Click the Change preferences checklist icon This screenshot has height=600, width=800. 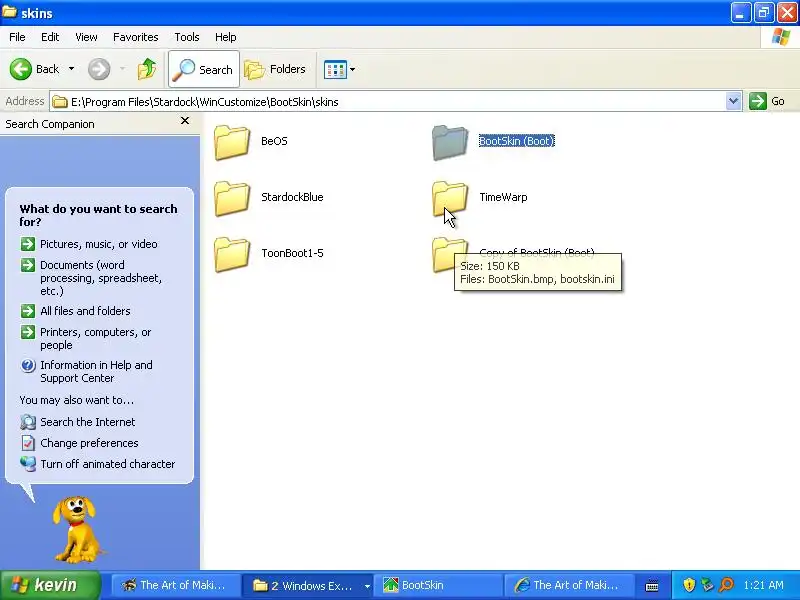tap(28, 443)
